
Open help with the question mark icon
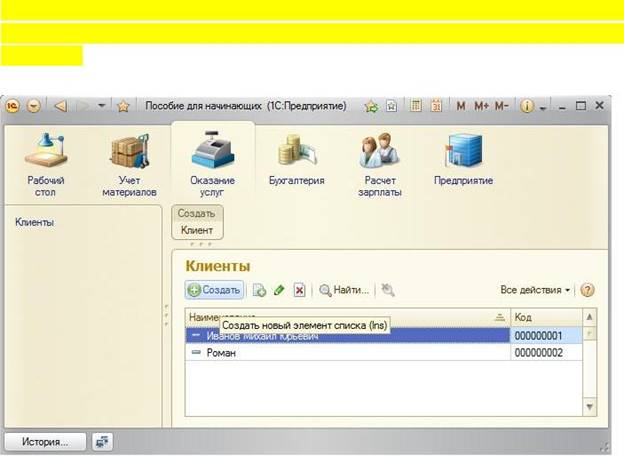pos(587,290)
